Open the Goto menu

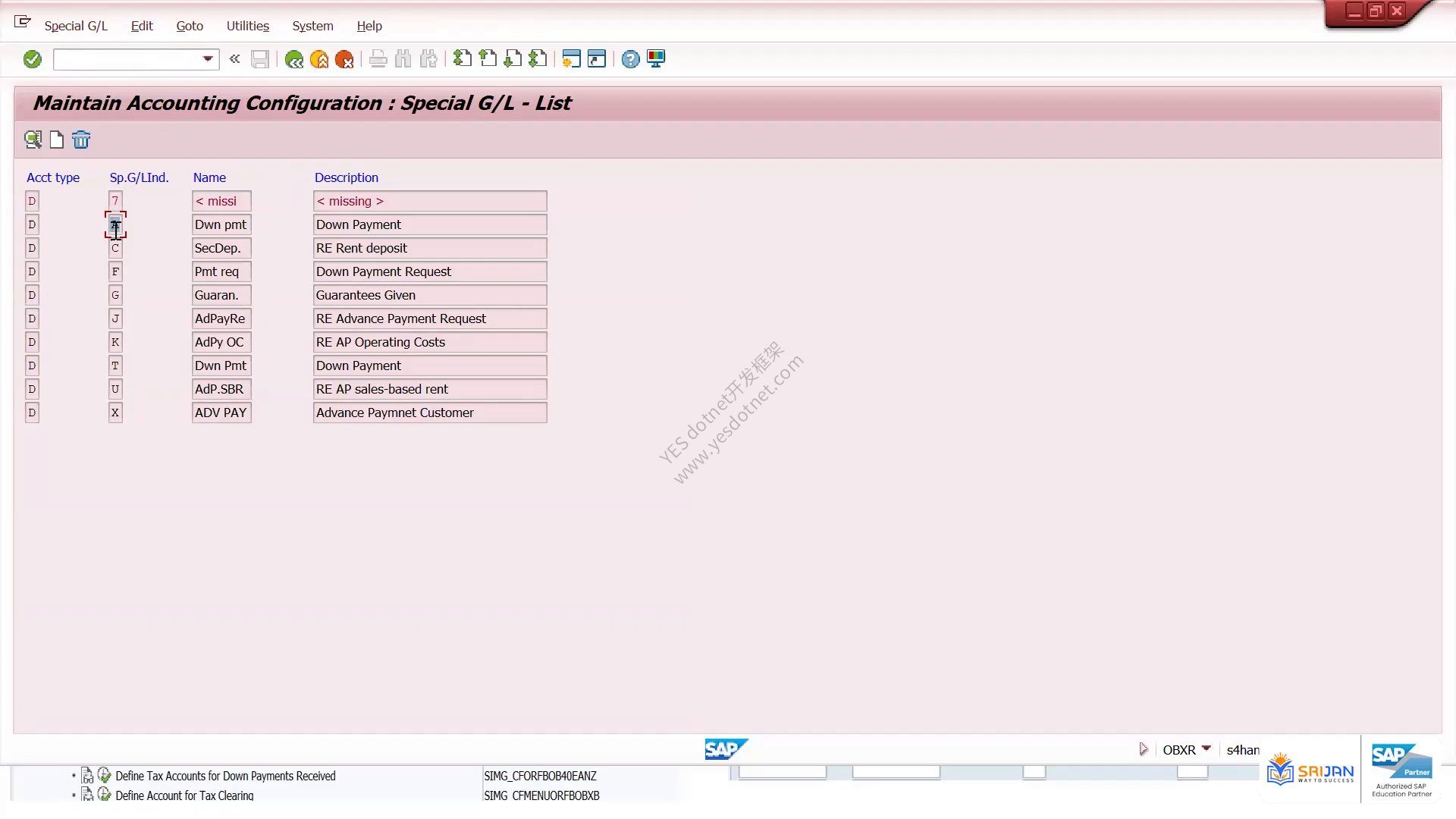point(190,26)
